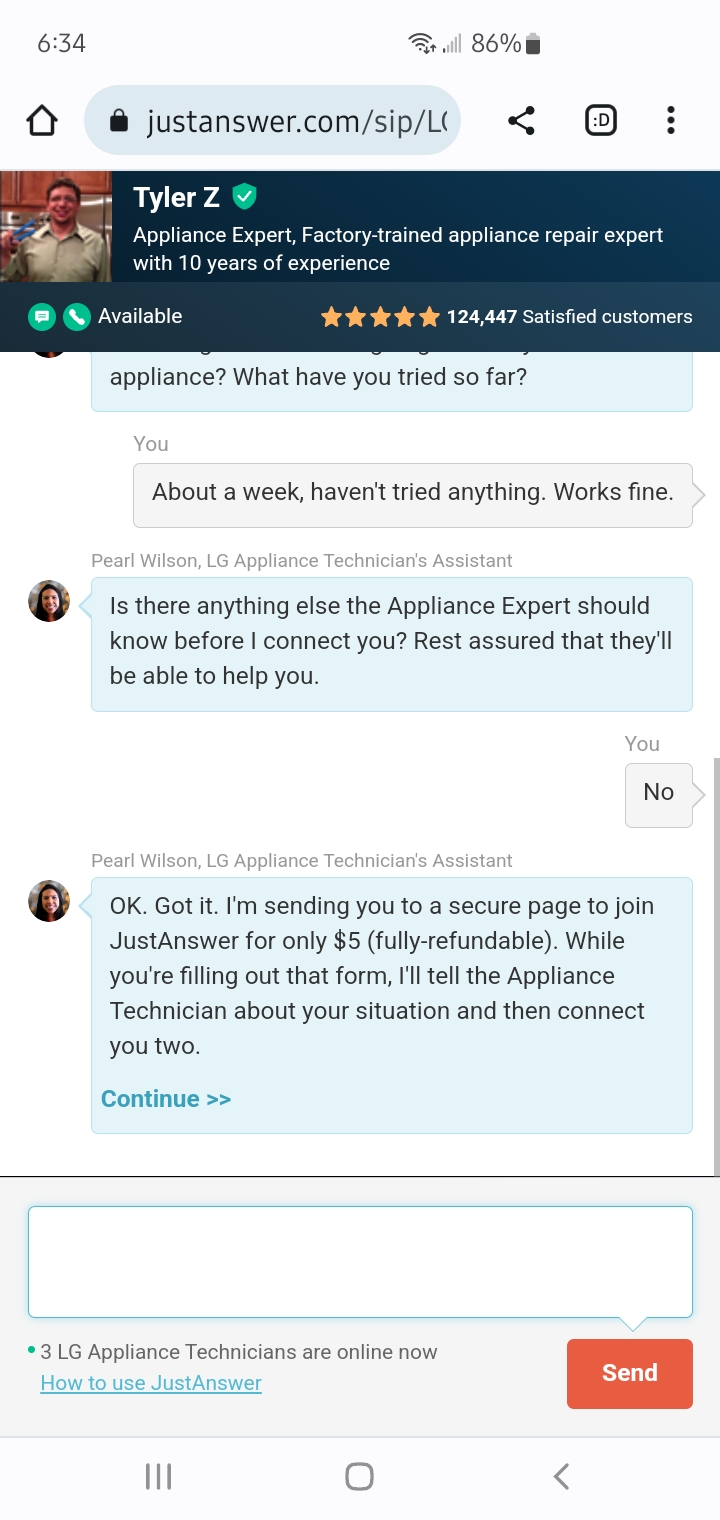Click the padlock icon in the address bar
720x1520 pixels.
[x=119, y=120]
